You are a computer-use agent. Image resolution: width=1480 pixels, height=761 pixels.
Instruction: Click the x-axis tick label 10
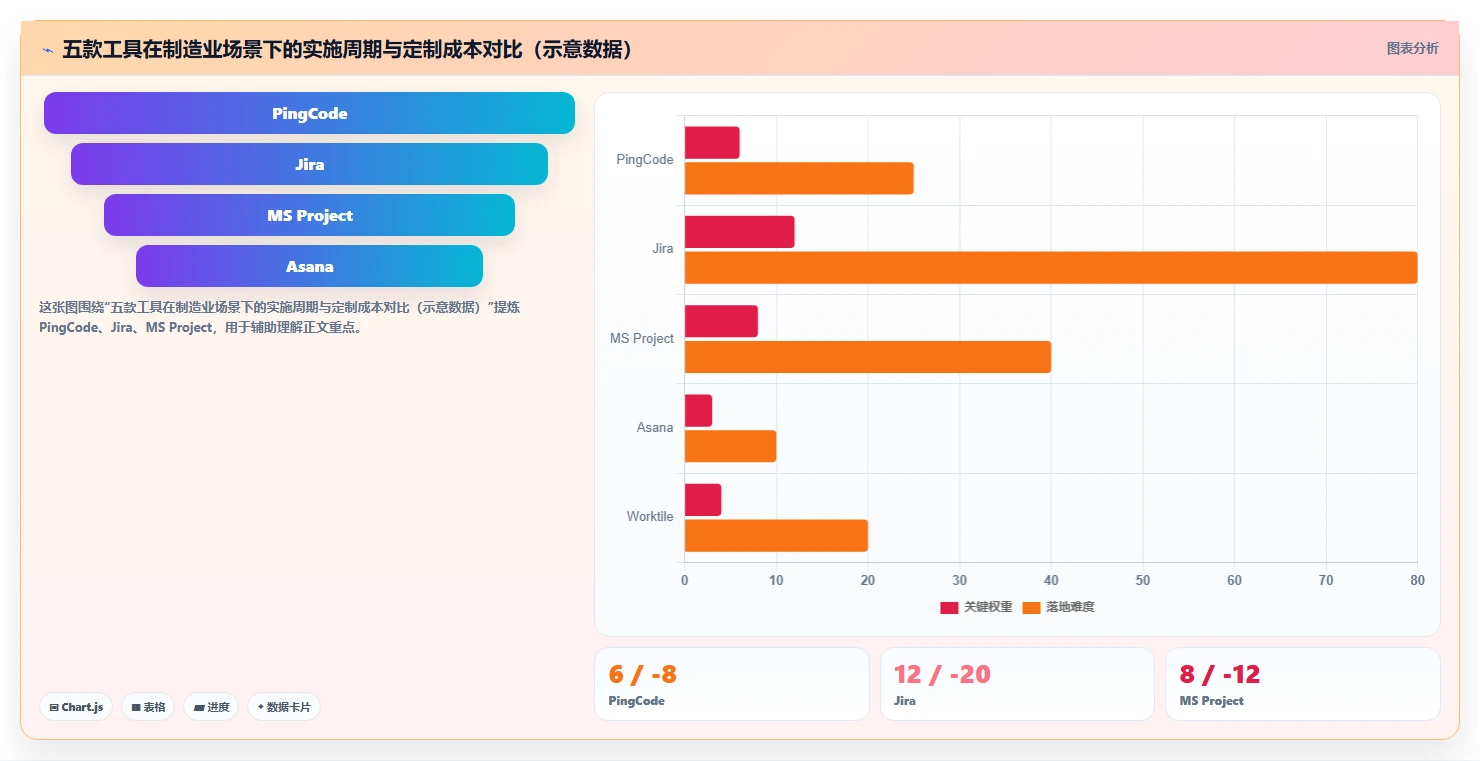776,581
